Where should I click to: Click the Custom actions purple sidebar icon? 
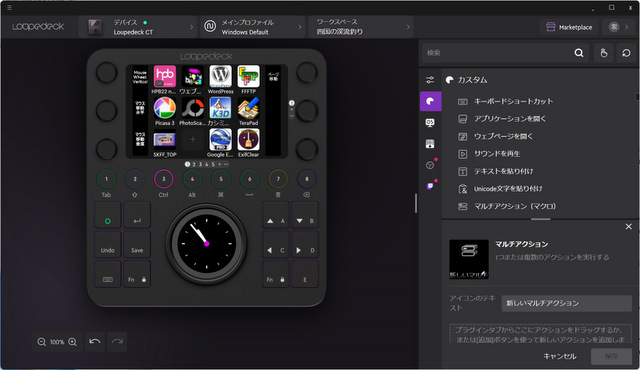tap(430, 101)
